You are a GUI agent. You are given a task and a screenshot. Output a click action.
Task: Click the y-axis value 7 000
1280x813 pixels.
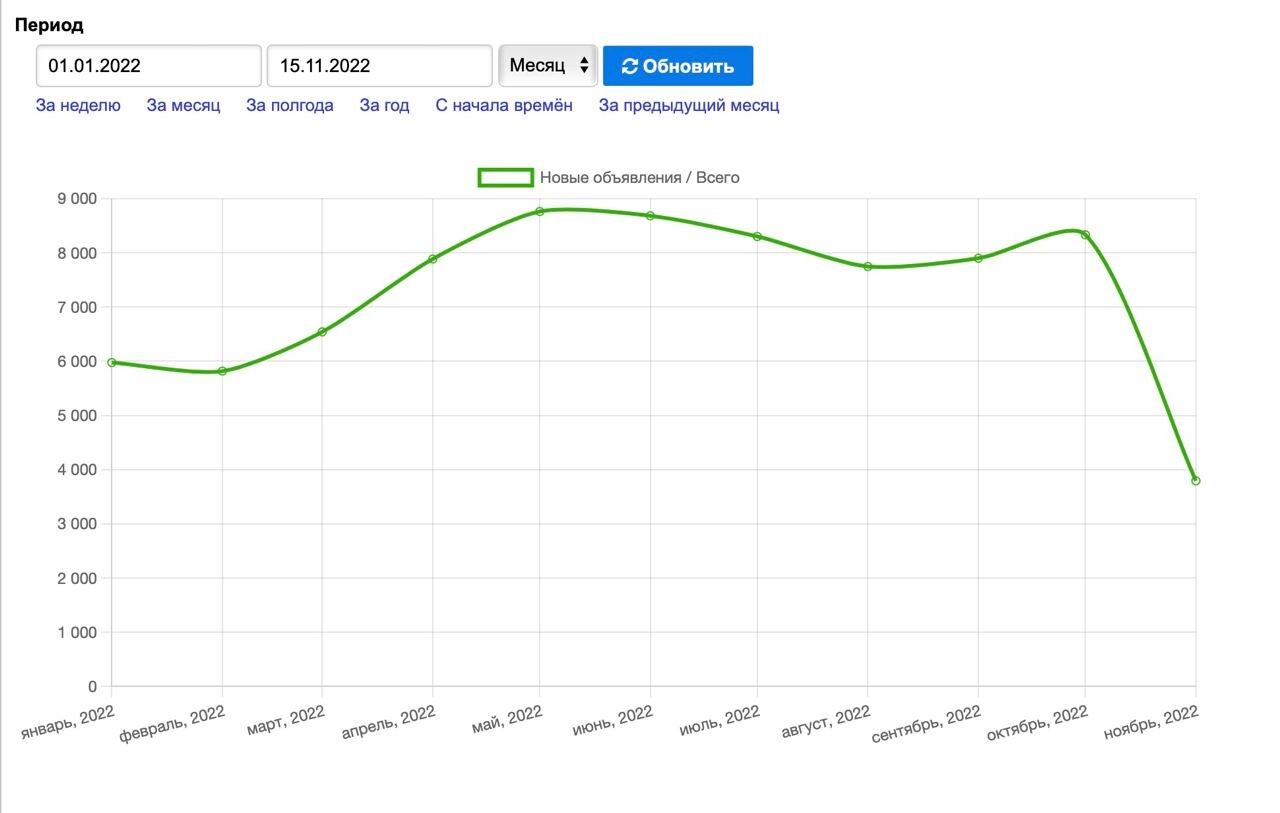coord(77,307)
